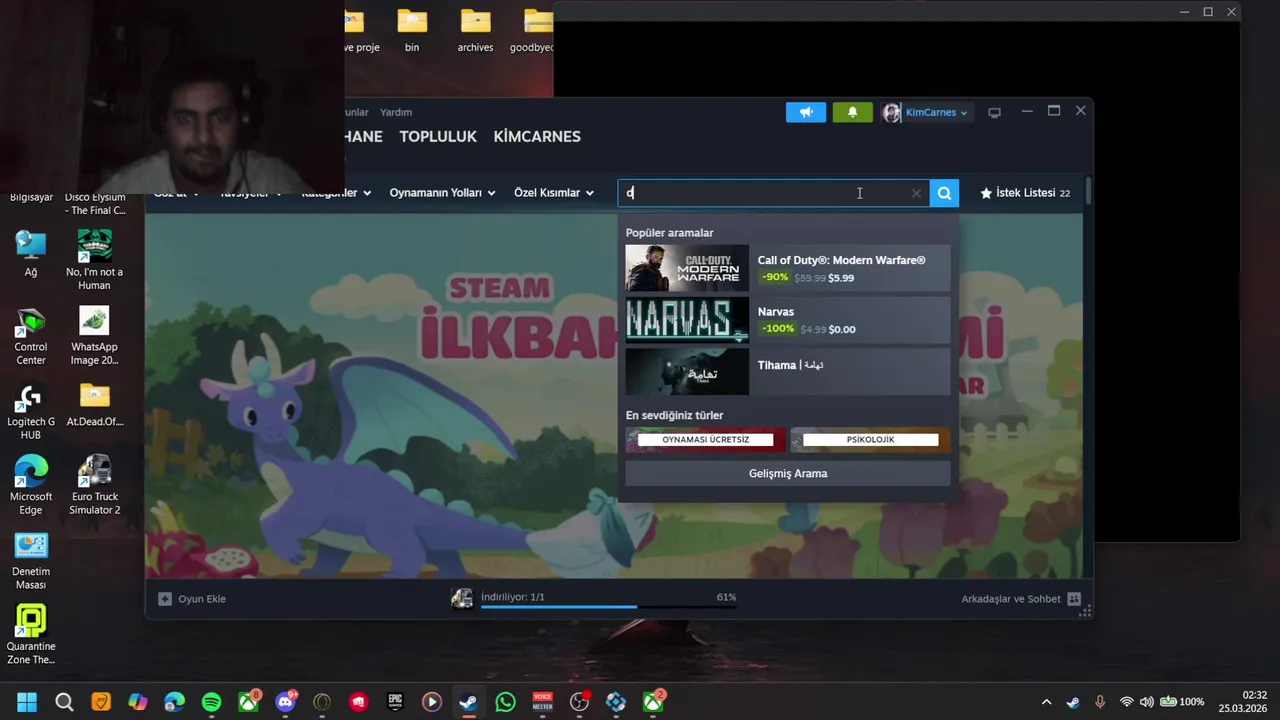
Task: Click the Popüler aramalar heading
Action: tap(669, 233)
